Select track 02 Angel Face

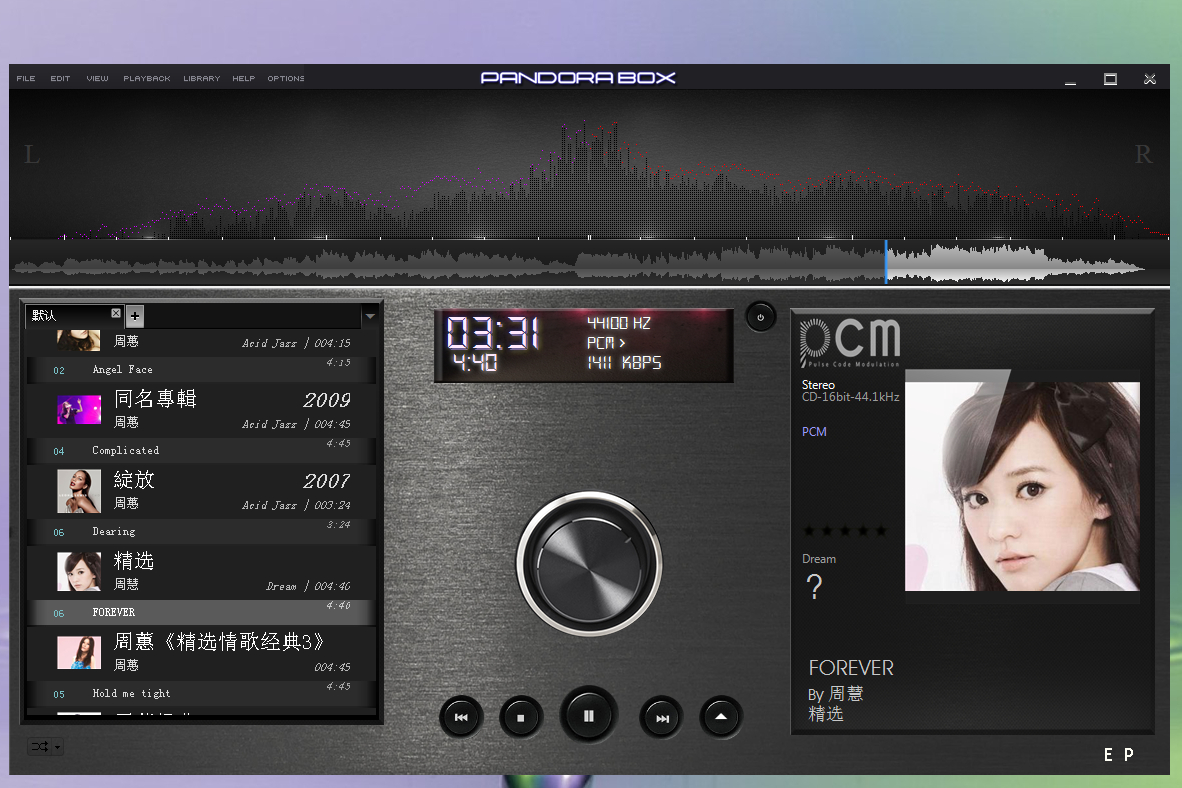[201, 369]
